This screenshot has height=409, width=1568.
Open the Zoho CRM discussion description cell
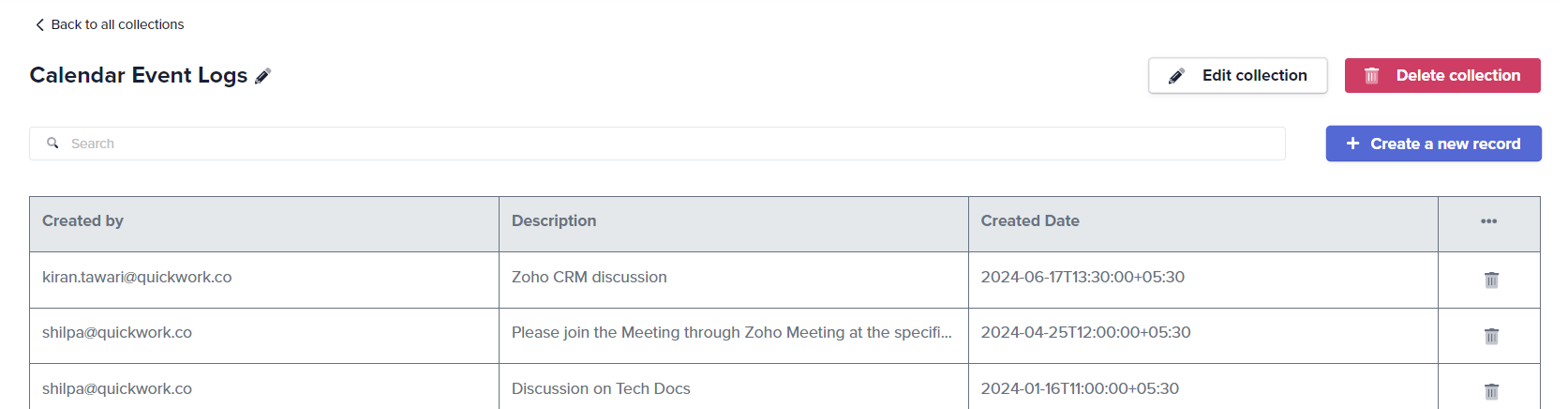590,278
